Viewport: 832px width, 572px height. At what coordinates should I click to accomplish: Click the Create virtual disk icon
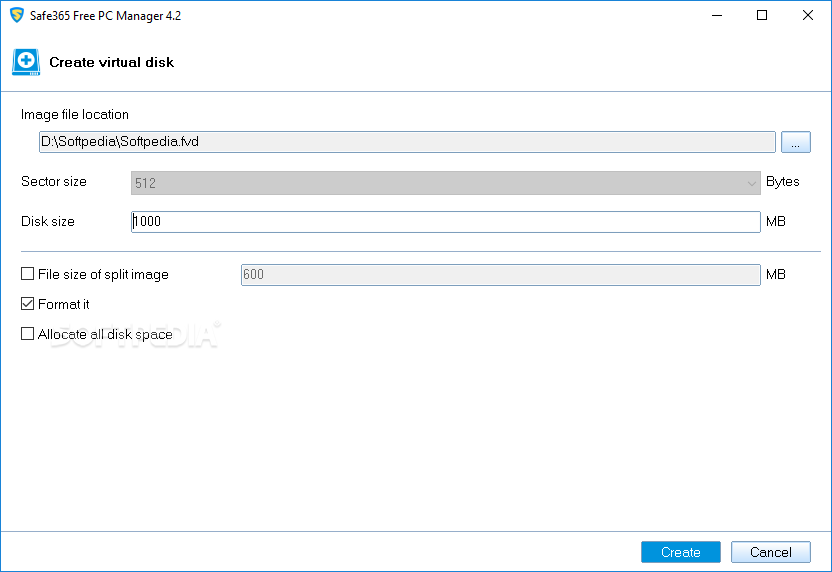coord(26,62)
